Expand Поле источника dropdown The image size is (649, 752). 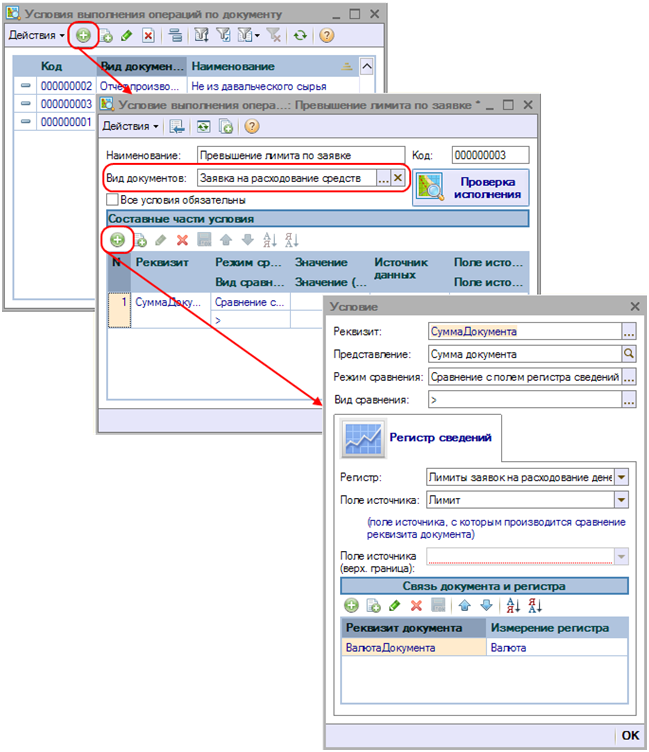(x=621, y=499)
